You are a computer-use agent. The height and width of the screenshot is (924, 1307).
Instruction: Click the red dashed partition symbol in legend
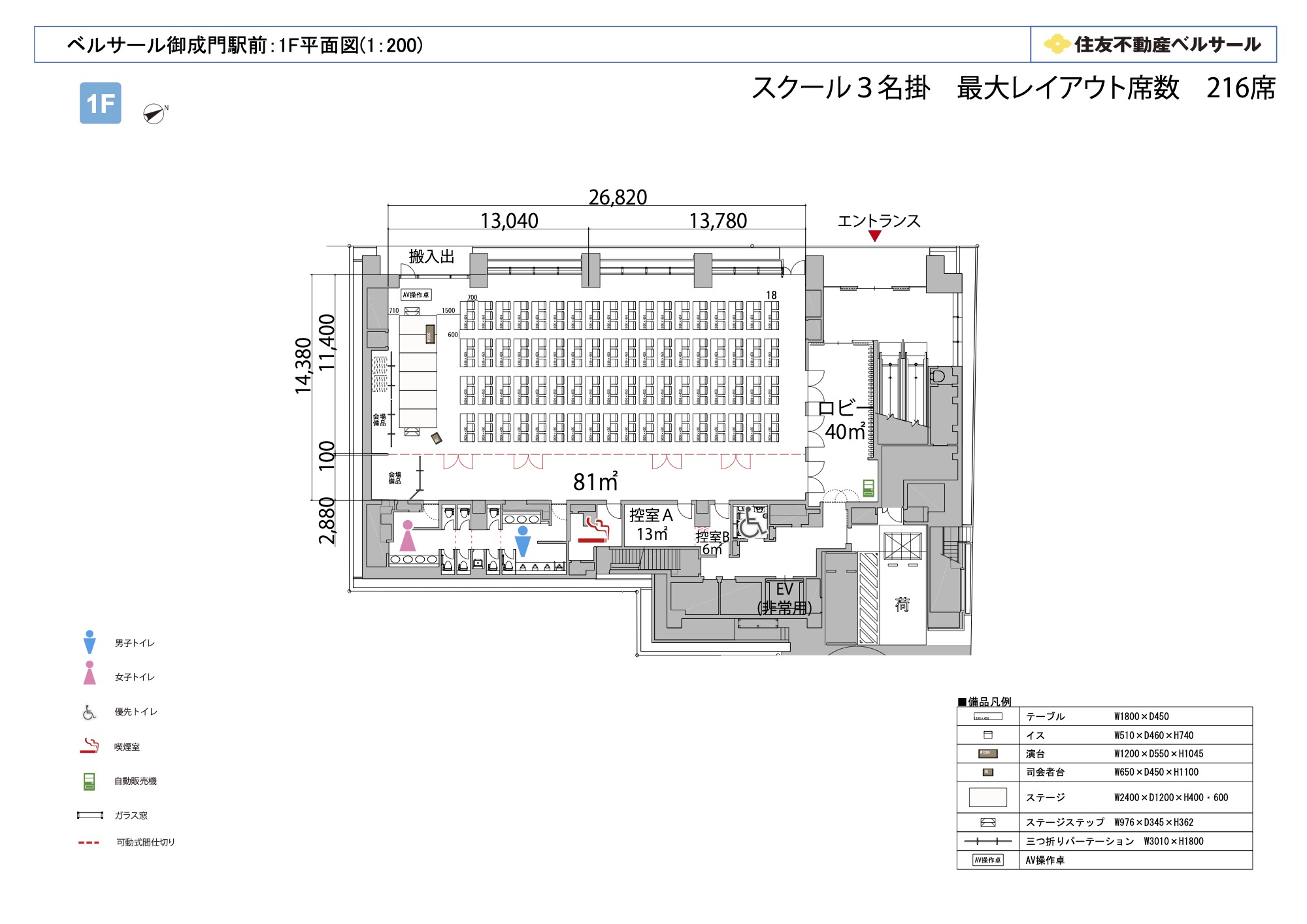pos(89,842)
